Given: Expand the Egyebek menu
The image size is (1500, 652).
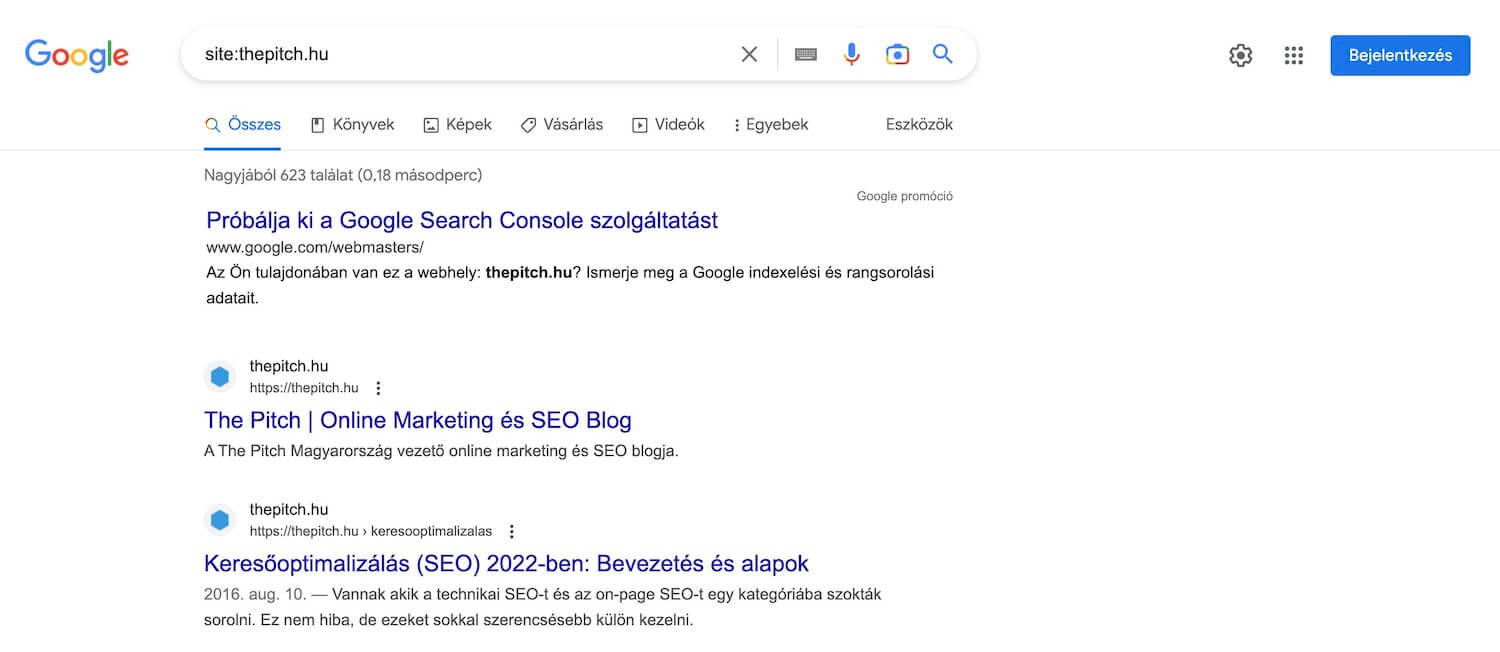Looking at the screenshot, I should click(x=771, y=125).
